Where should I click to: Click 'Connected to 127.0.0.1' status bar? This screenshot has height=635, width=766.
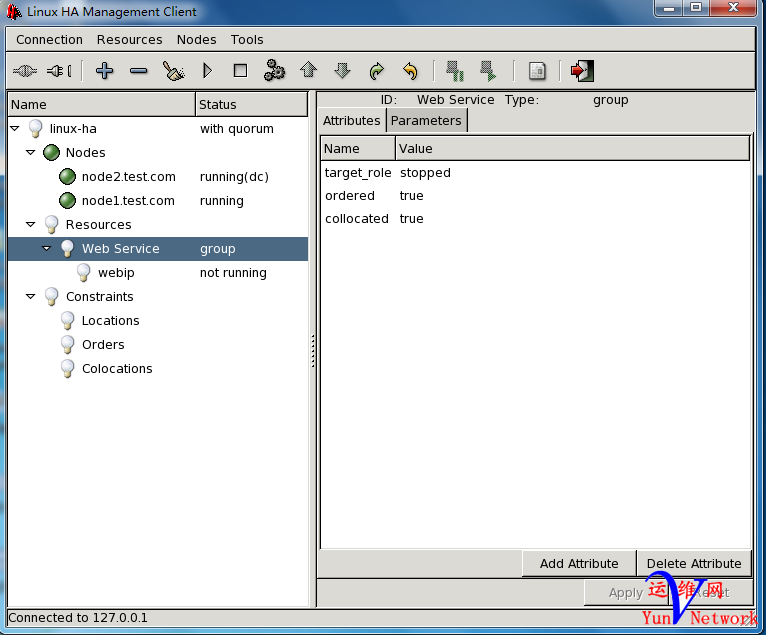(78, 618)
